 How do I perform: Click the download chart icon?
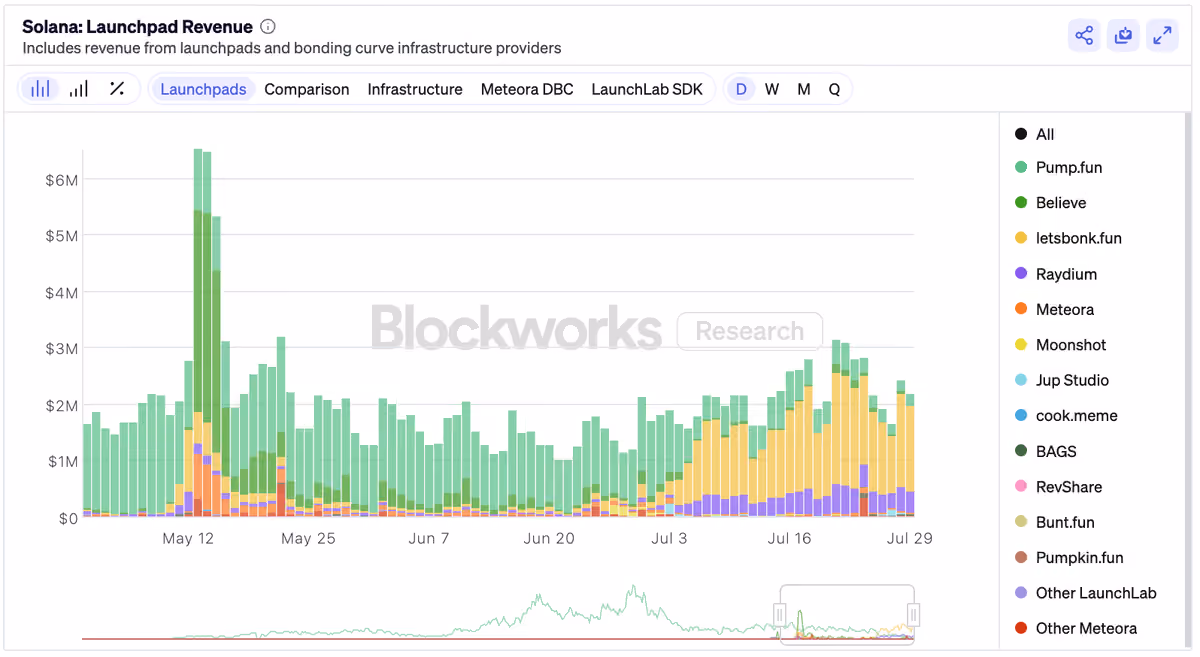pos(1124,36)
